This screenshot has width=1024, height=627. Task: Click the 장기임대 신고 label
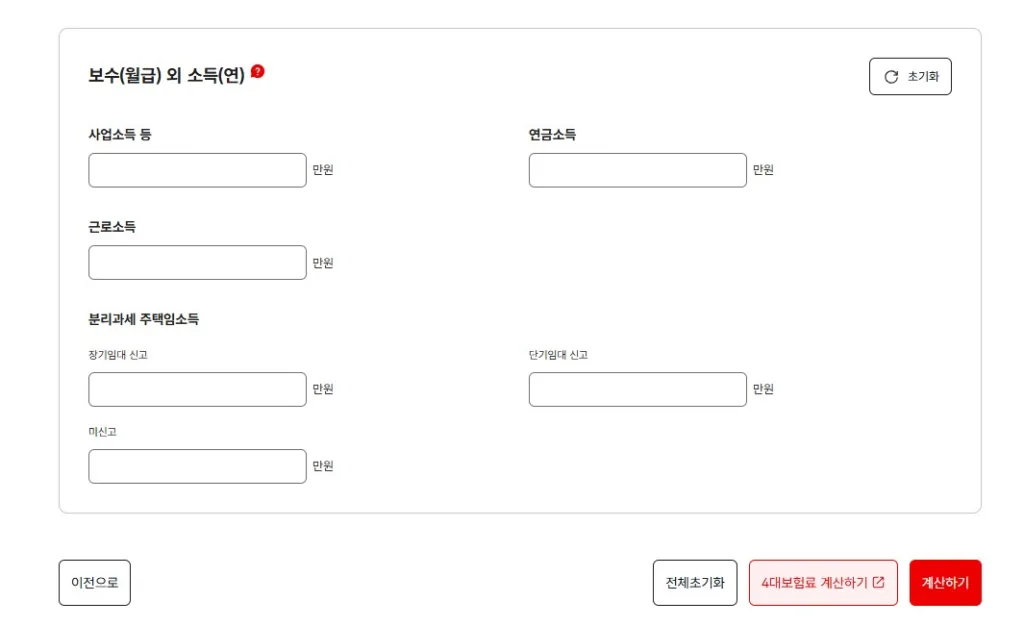[x=118, y=355]
